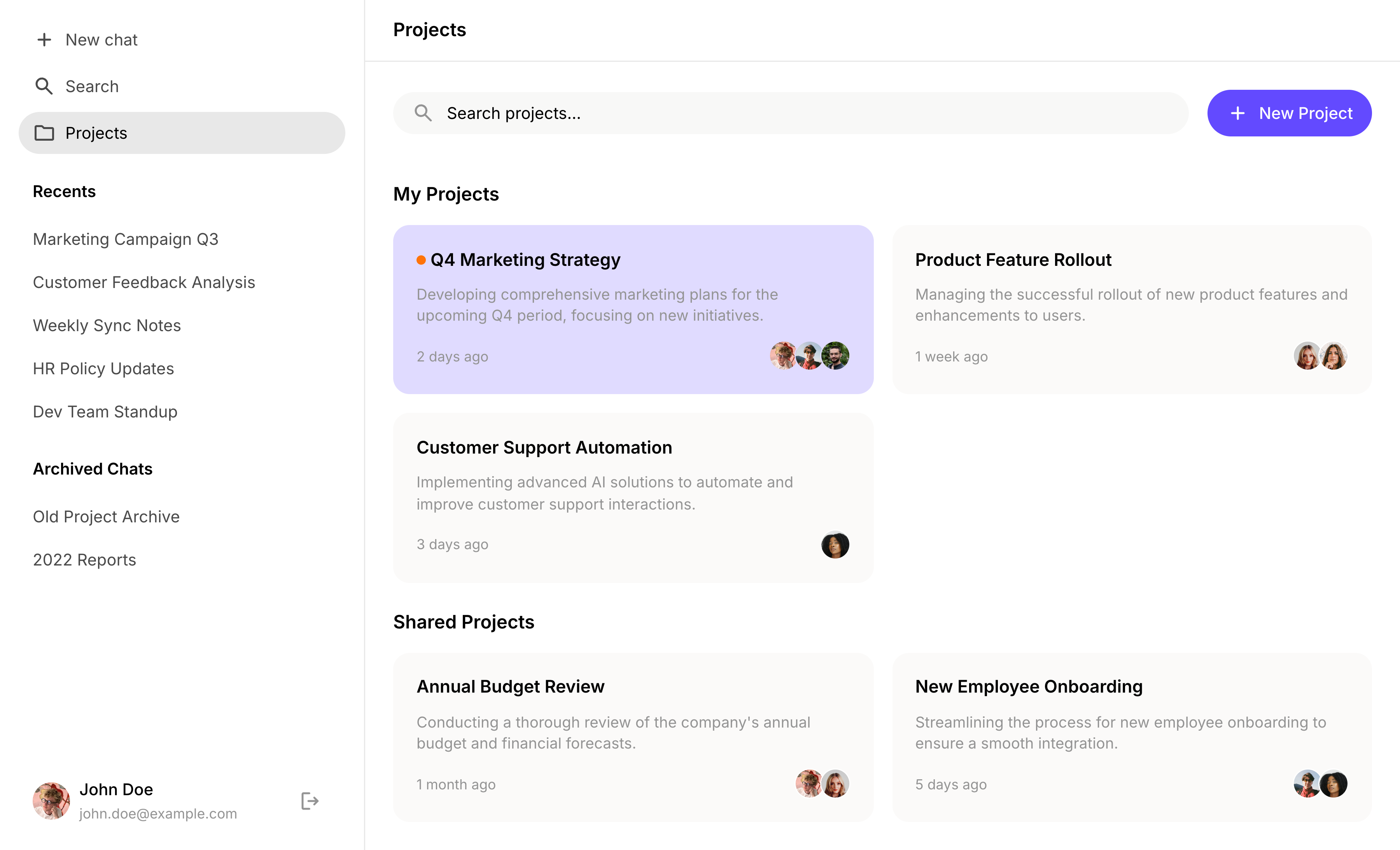This screenshot has width=1400, height=850.
Task: Click the avatar on Customer Support Automation card
Action: click(x=835, y=545)
